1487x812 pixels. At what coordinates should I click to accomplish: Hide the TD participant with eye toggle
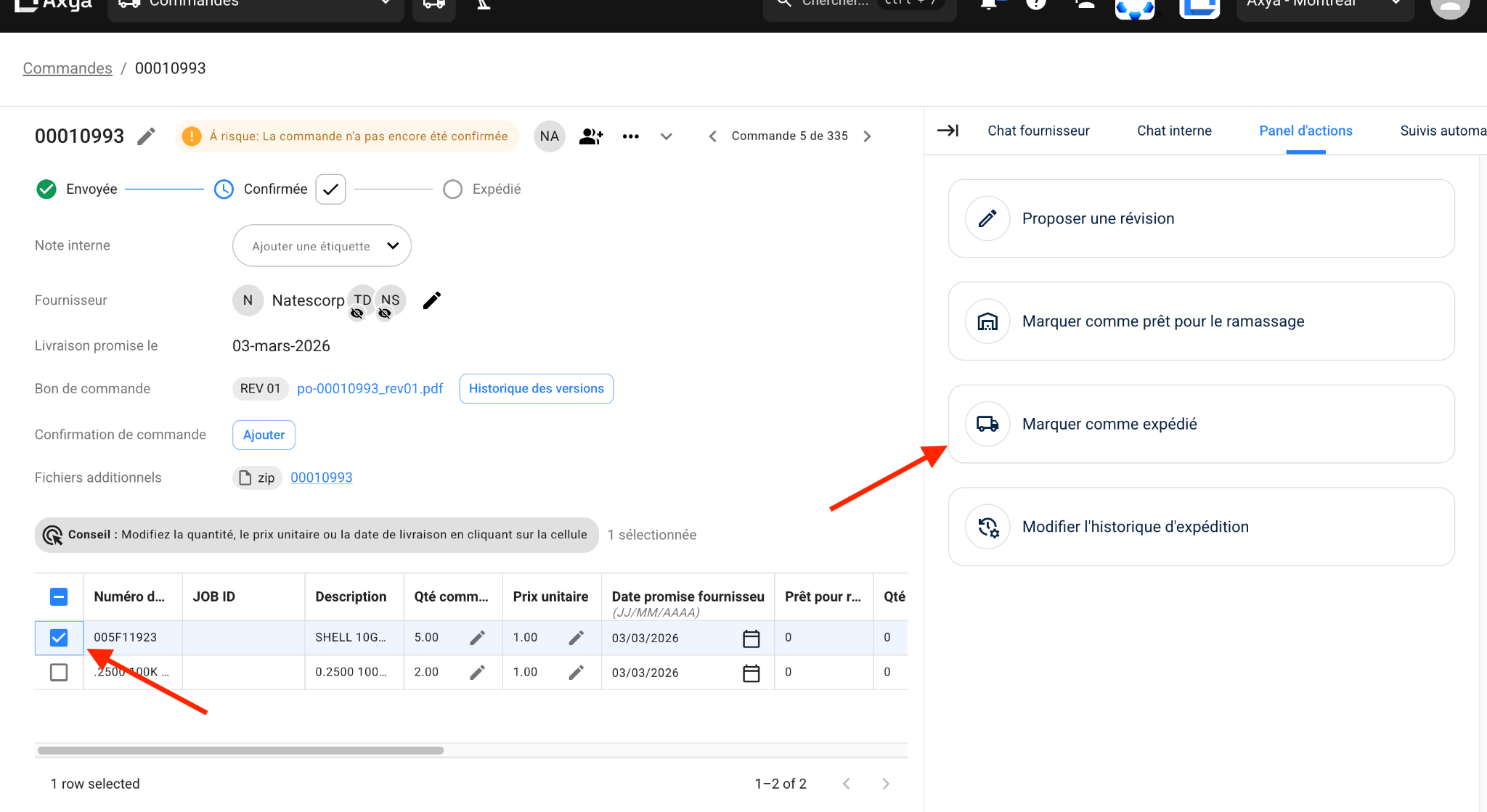(x=357, y=313)
